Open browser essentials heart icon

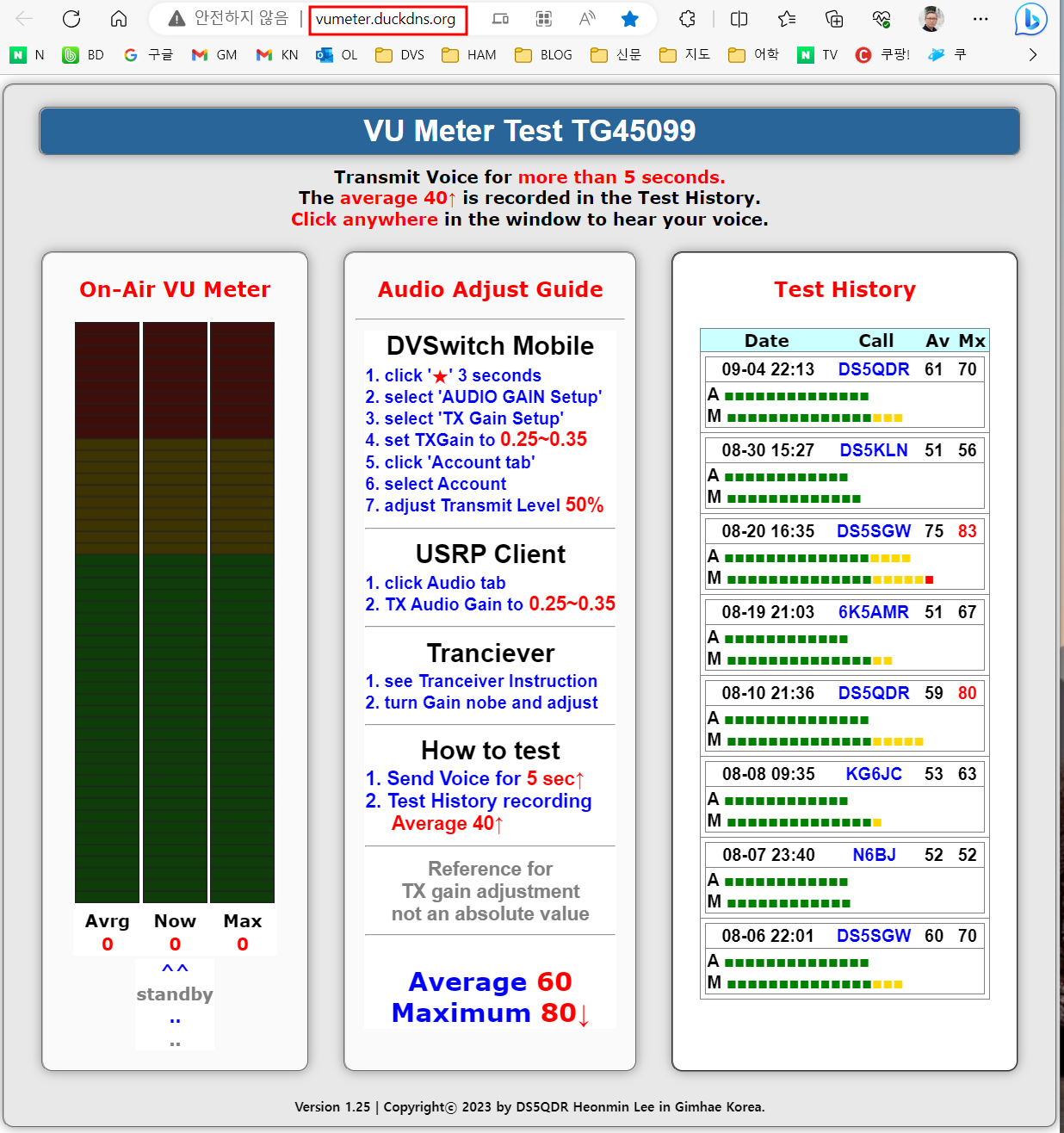coord(882,18)
